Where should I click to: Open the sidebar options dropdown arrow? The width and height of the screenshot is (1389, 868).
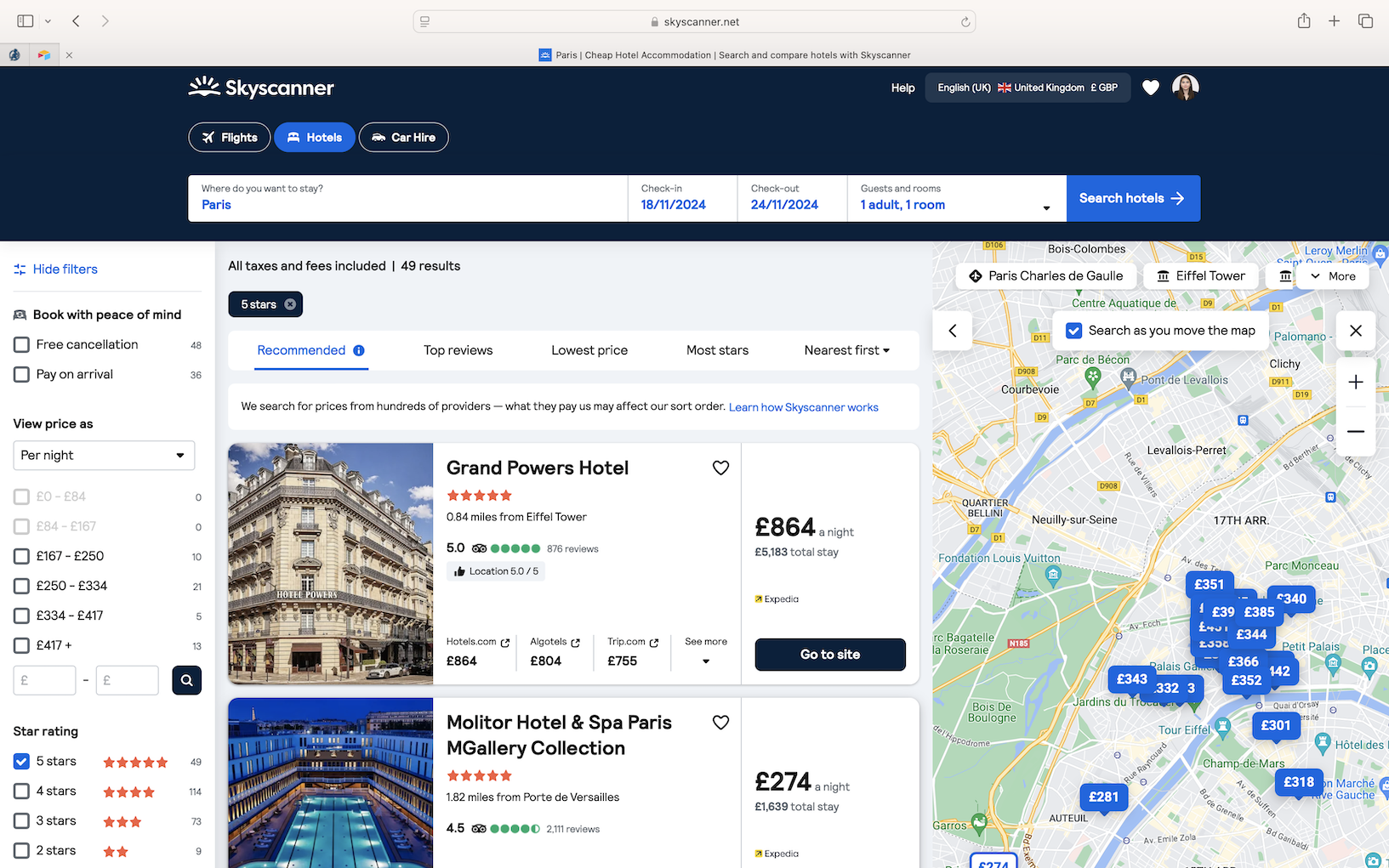48,21
